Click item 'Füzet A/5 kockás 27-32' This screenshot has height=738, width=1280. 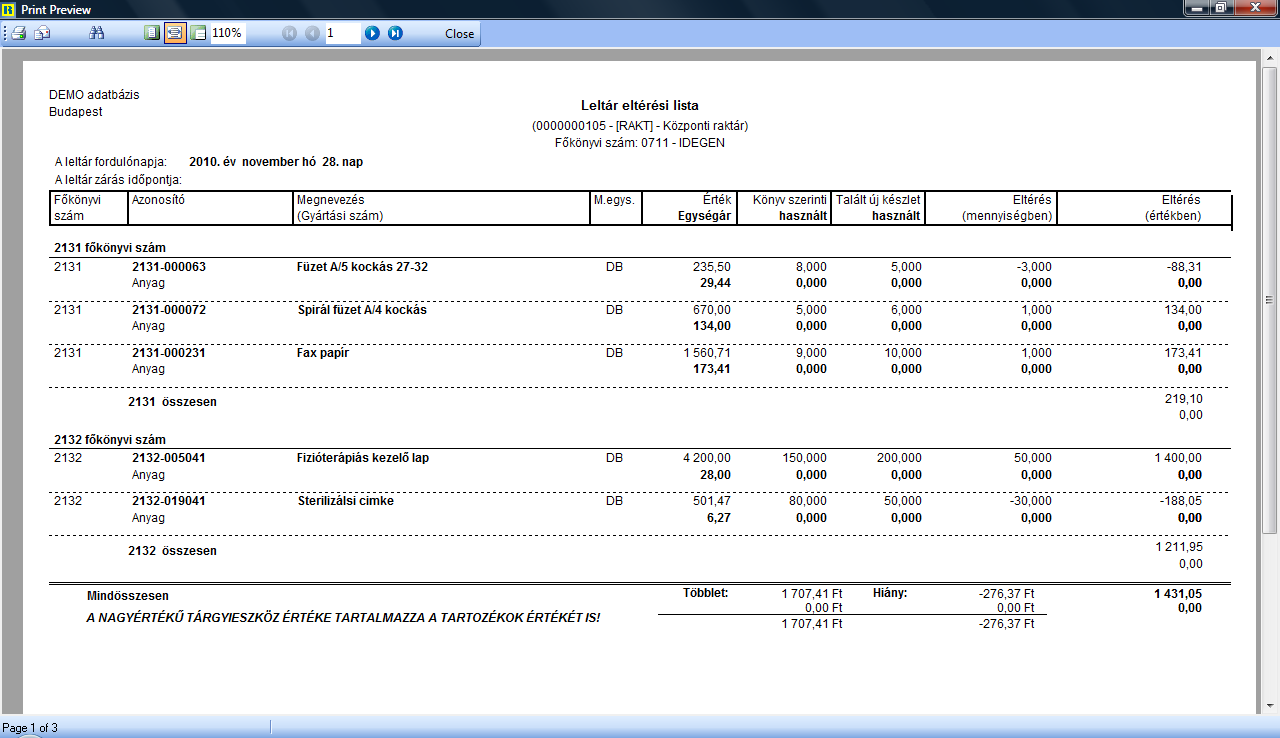[x=362, y=267]
